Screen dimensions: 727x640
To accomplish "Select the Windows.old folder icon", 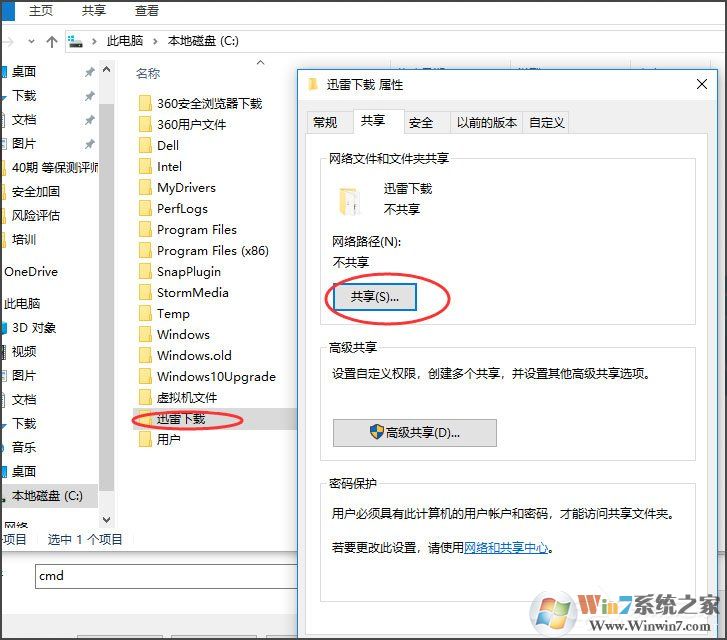I will click(x=145, y=355).
